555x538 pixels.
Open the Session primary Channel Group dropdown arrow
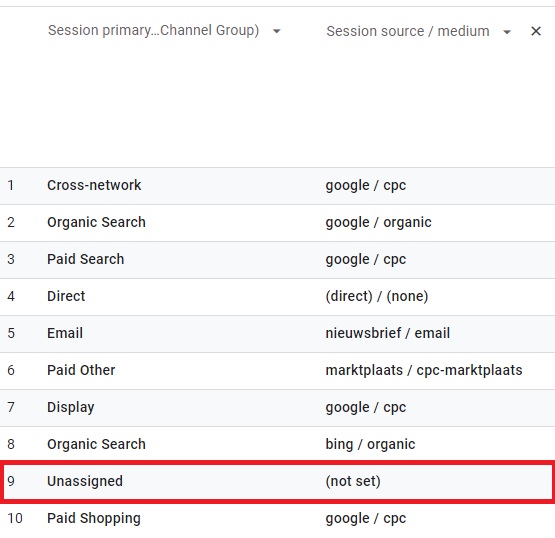pos(277,31)
